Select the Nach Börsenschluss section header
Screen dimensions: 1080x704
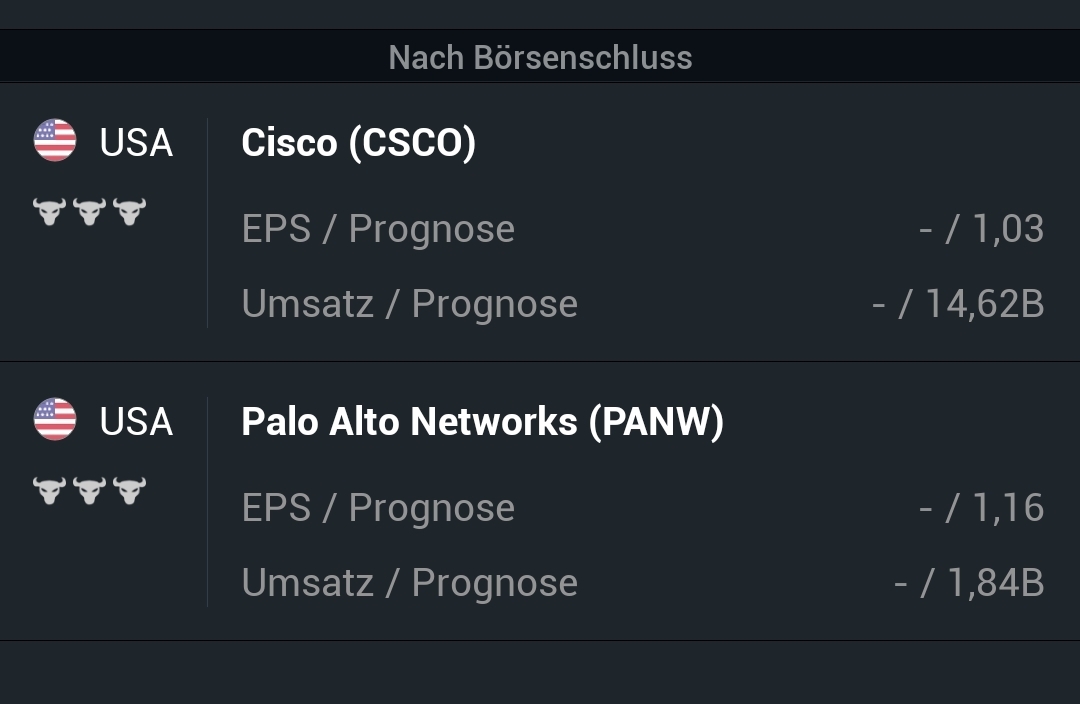click(x=540, y=57)
